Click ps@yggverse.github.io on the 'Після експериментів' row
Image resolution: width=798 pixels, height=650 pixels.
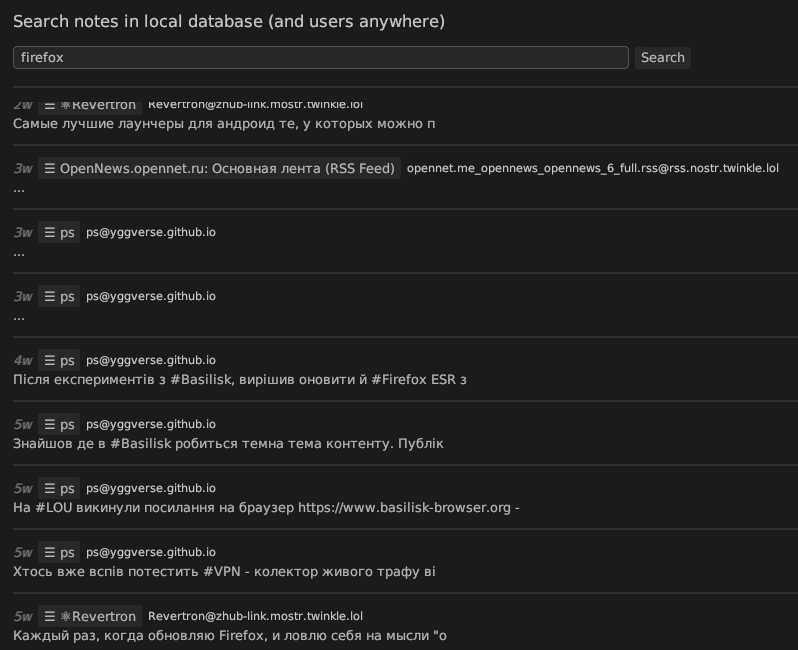[151, 360]
